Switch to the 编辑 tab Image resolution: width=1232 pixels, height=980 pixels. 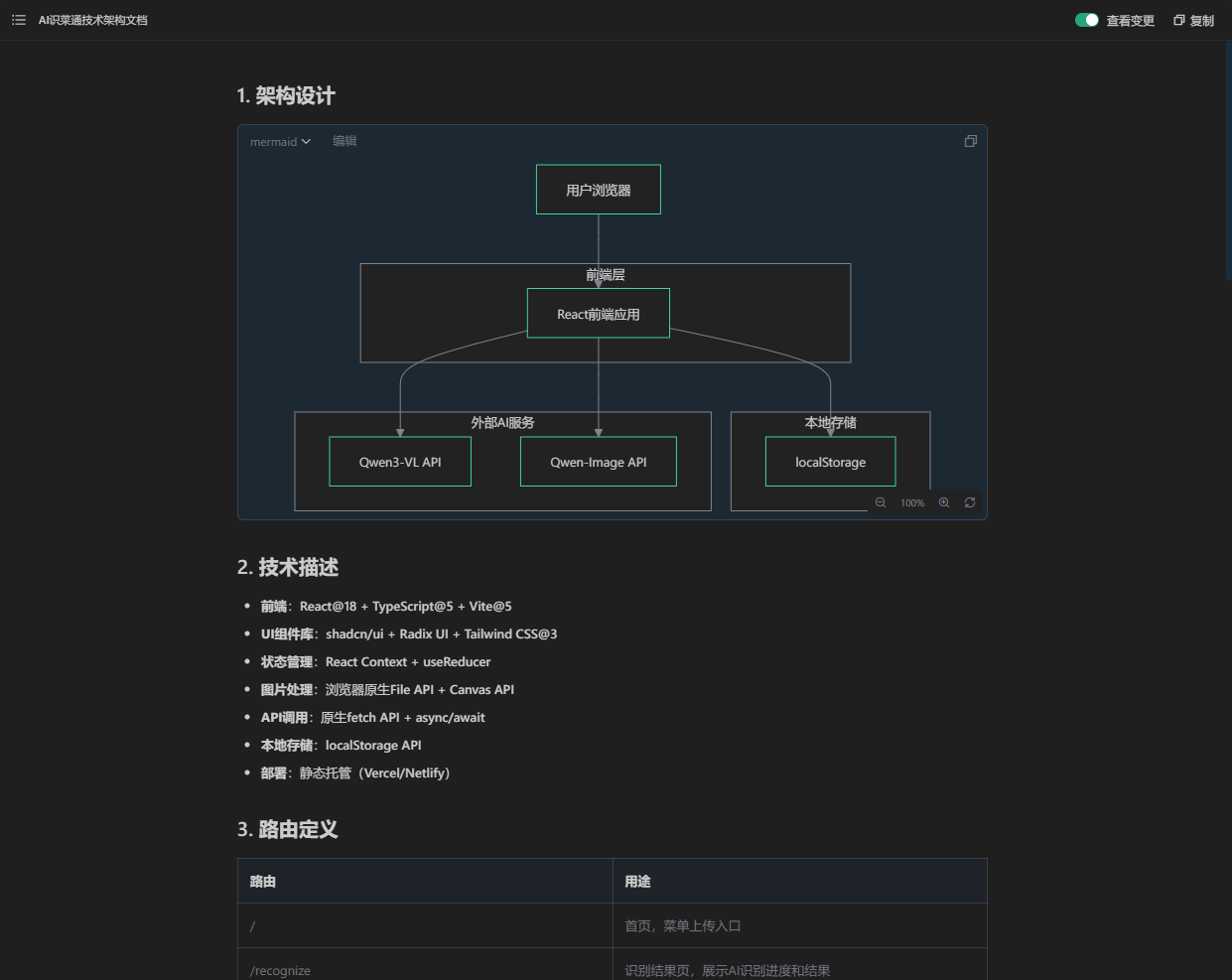pyautogui.click(x=344, y=141)
